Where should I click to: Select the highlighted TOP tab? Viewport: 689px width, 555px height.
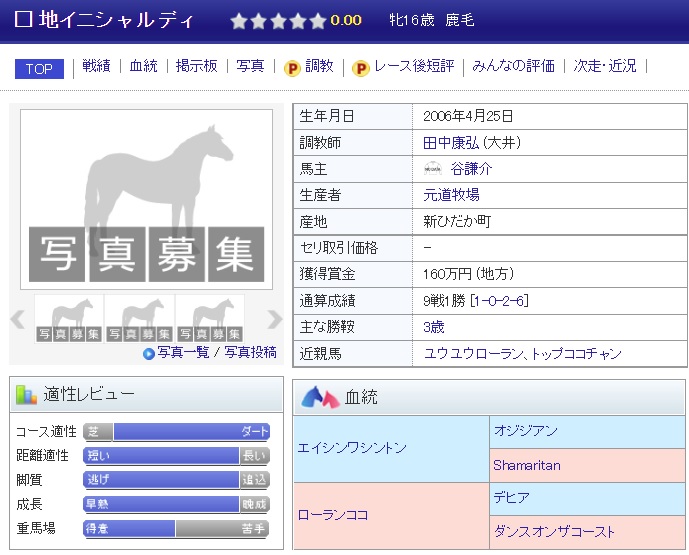pyautogui.click(x=39, y=68)
